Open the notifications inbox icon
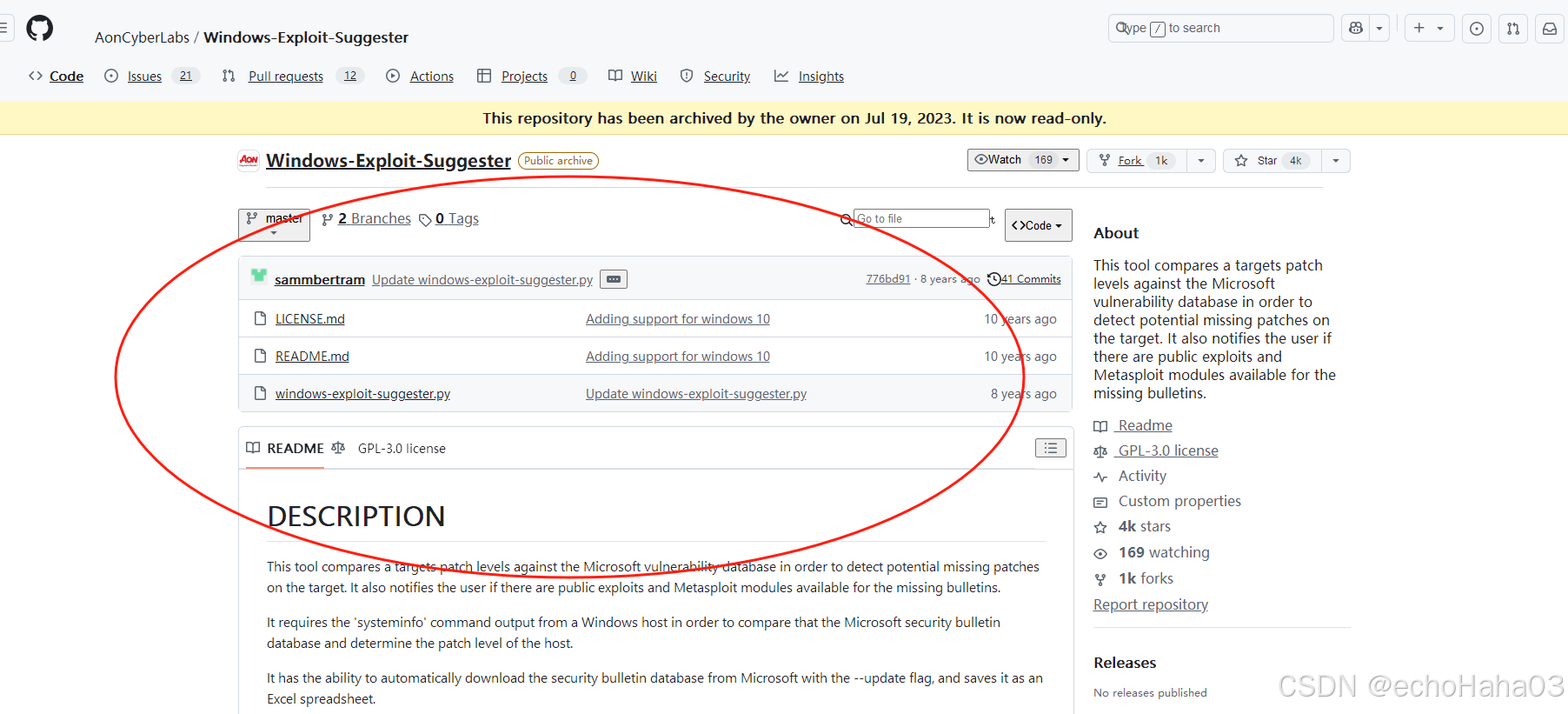This screenshot has height=714, width=1568. tap(1550, 28)
